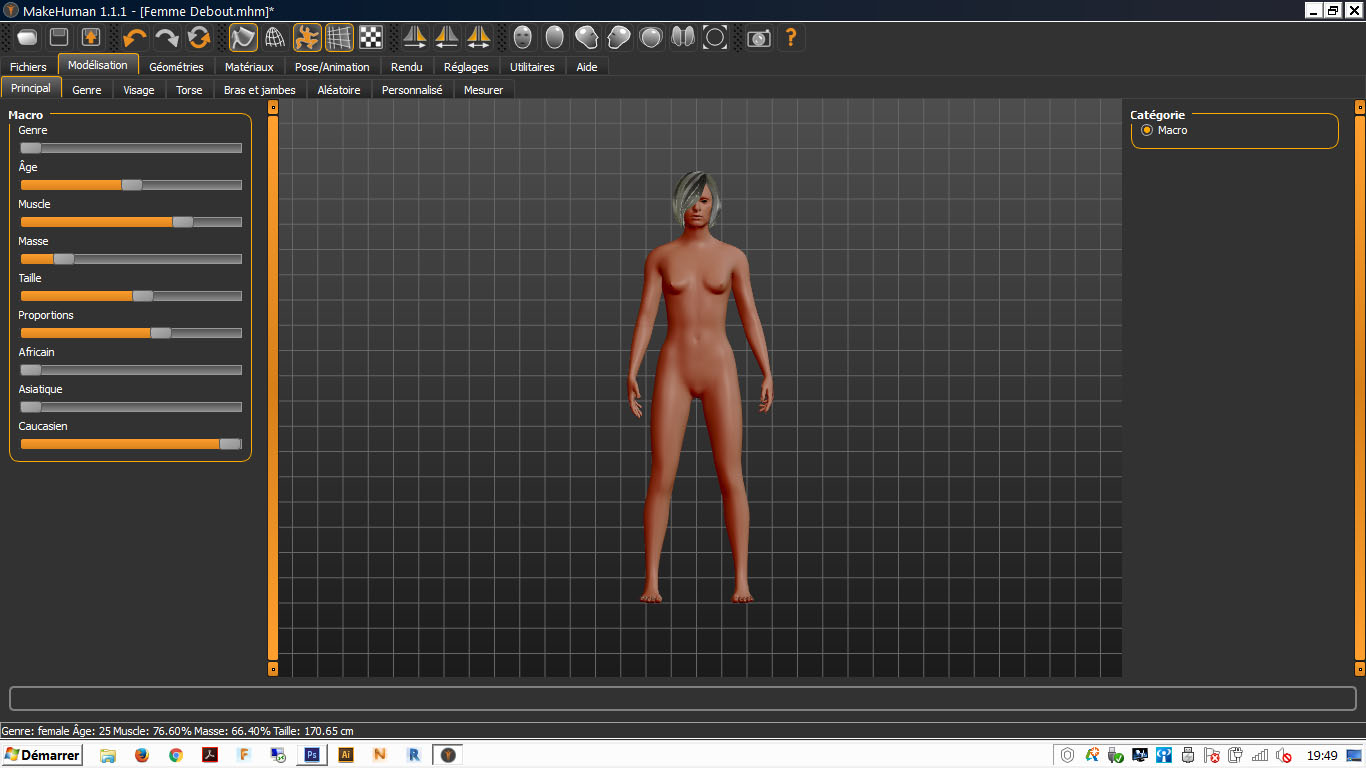Viewport: 1366px width, 768px height.
Task: Toggle the Smooth mesh icon
Action: coord(243,38)
